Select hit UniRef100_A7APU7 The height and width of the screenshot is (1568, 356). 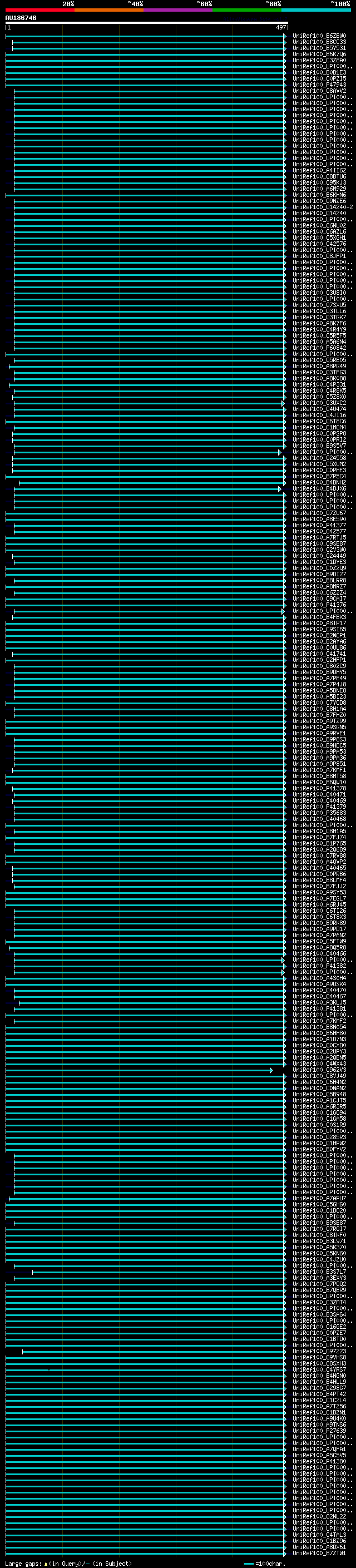319,1198
